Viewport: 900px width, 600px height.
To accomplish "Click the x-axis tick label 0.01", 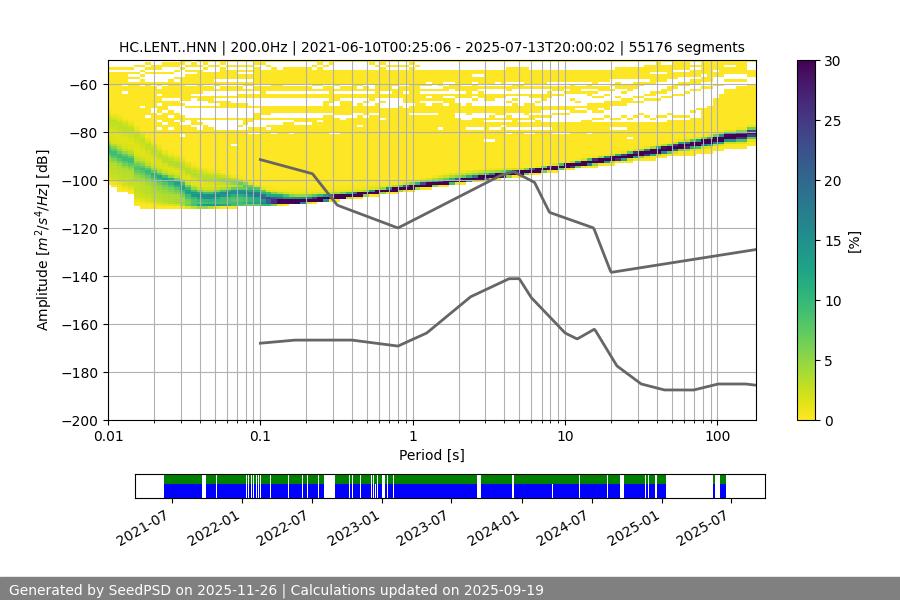I will (108, 437).
